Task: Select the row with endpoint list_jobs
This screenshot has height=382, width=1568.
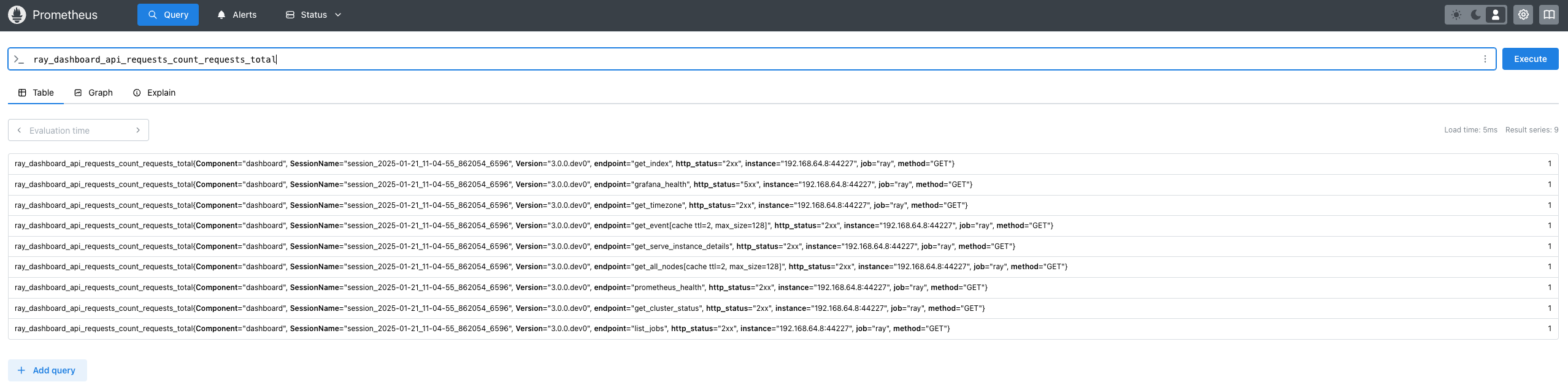Action: tap(783, 329)
